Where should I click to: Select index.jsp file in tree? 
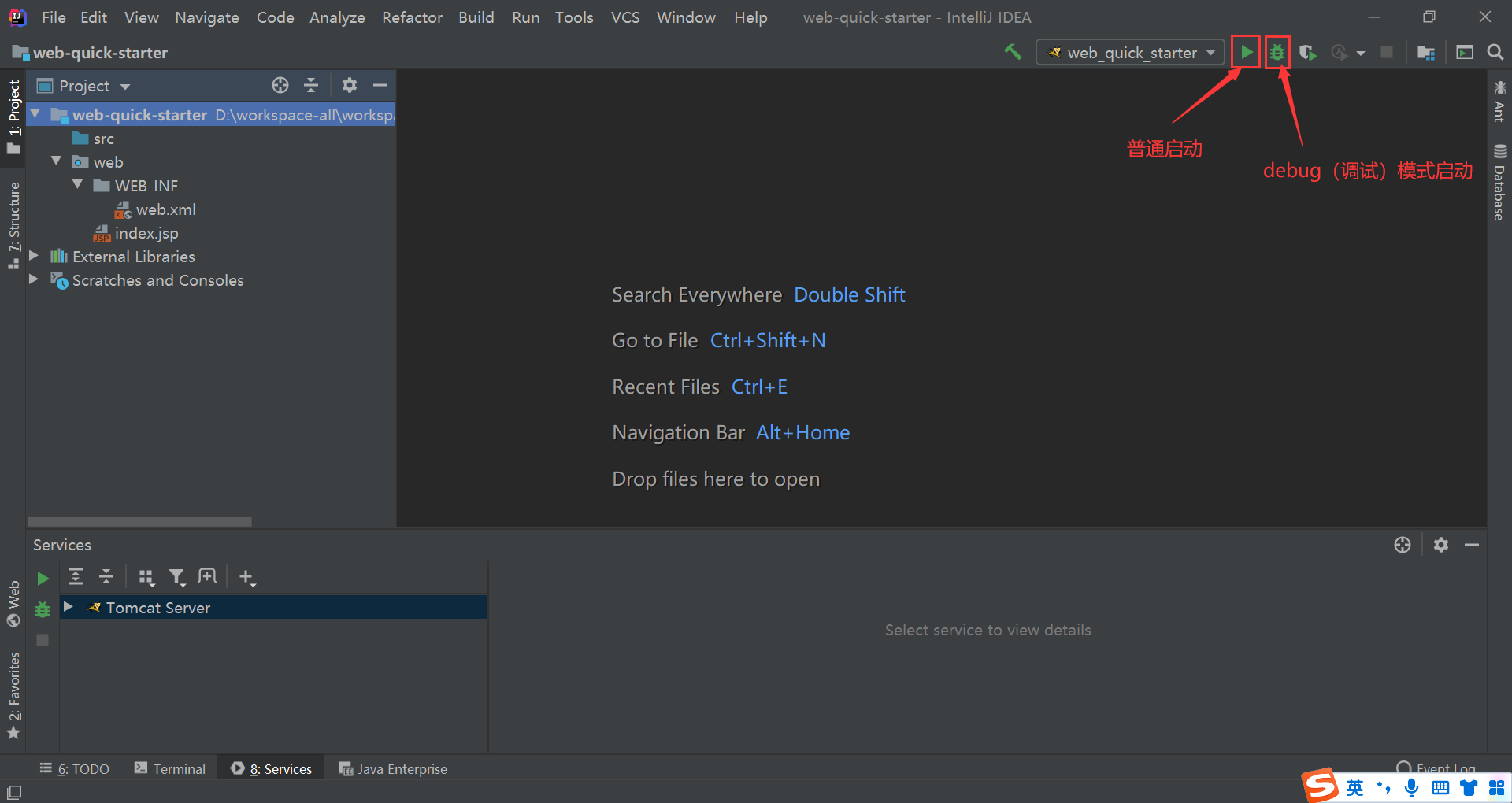(x=135, y=233)
